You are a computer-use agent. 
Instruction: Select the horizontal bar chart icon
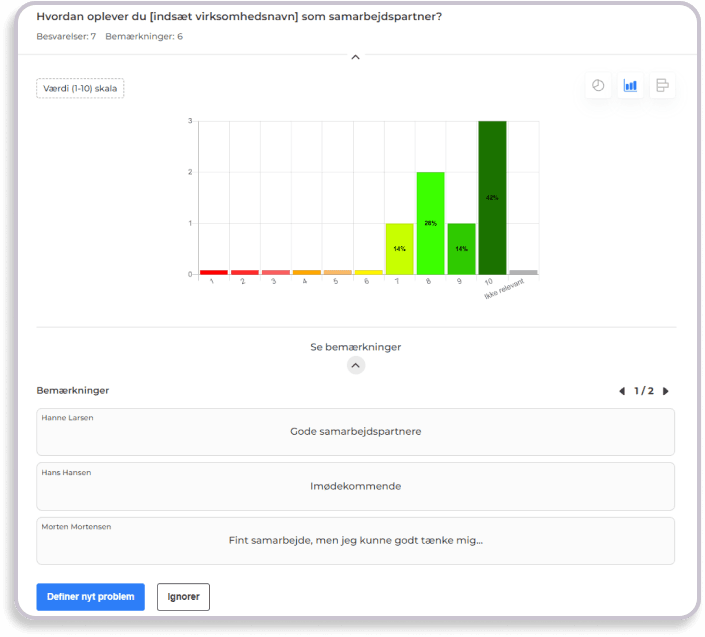(x=662, y=86)
